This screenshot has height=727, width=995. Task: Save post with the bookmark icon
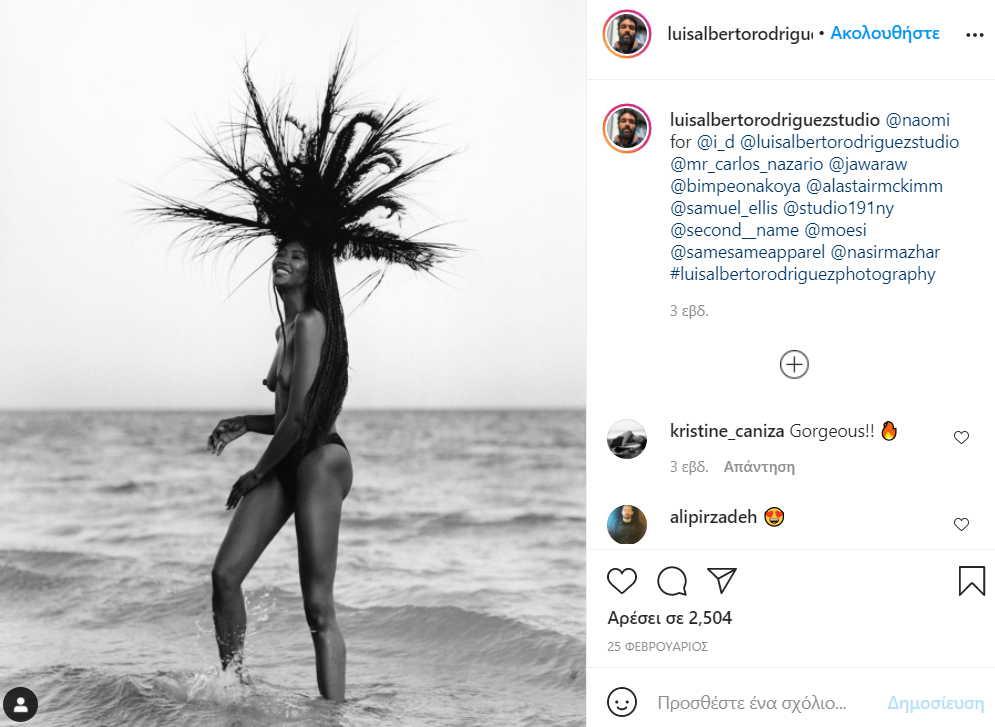(971, 580)
